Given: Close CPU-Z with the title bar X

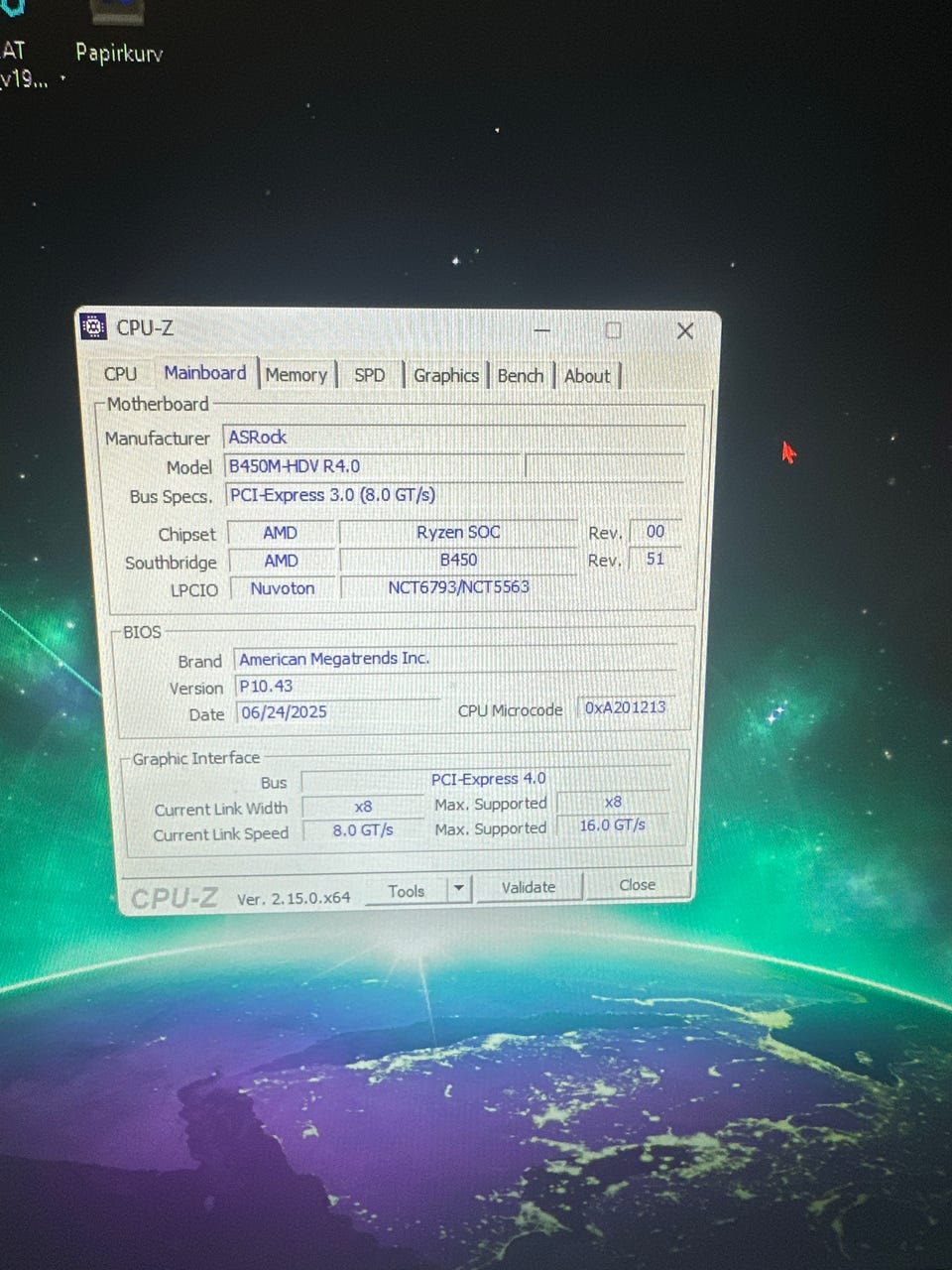Looking at the screenshot, I should 684,331.
